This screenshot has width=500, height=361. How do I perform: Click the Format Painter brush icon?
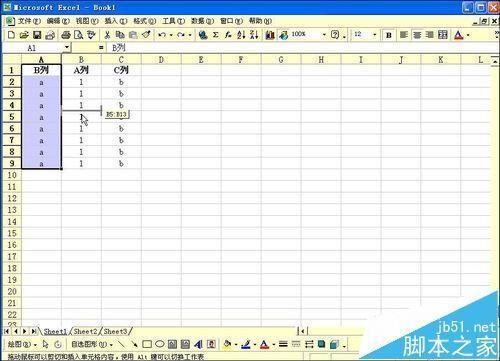tap(146, 35)
